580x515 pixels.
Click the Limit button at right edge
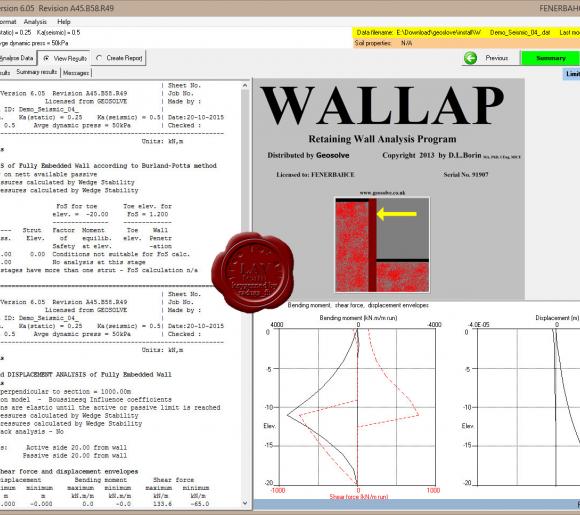pos(572,74)
